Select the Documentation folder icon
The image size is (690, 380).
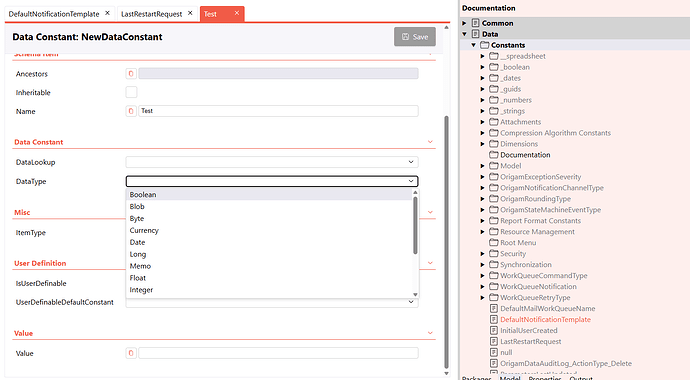tap(494, 155)
